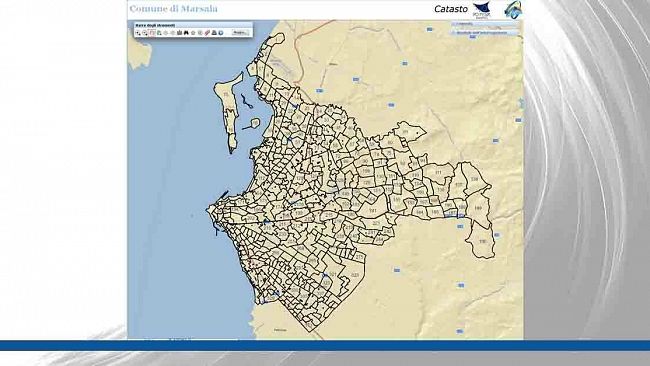This screenshot has height=366, width=650.
Task: Select map sheet 323 on the map
Action: click(x=355, y=275)
